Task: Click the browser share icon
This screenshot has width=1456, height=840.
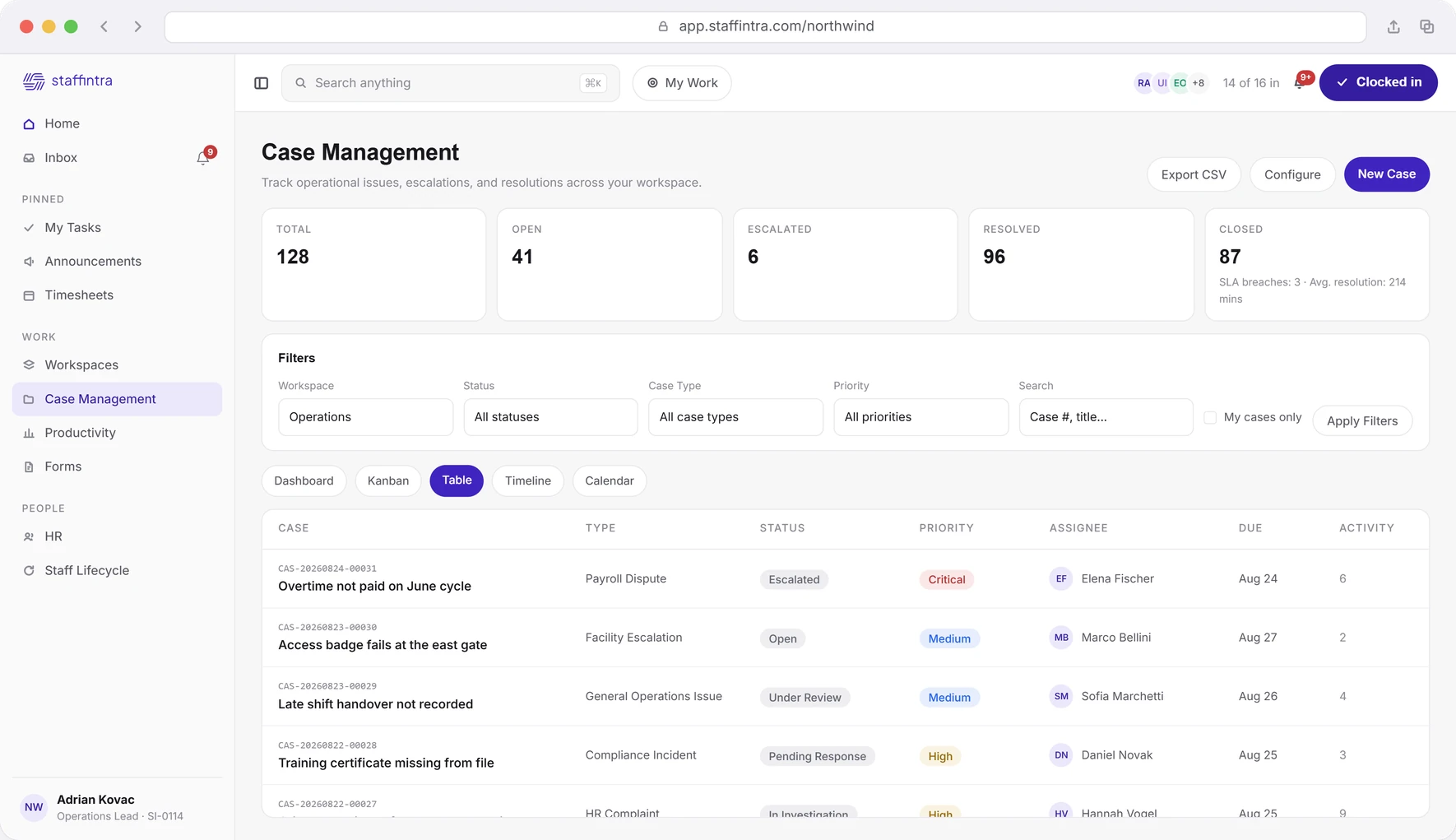Action: click(1393, 26)
